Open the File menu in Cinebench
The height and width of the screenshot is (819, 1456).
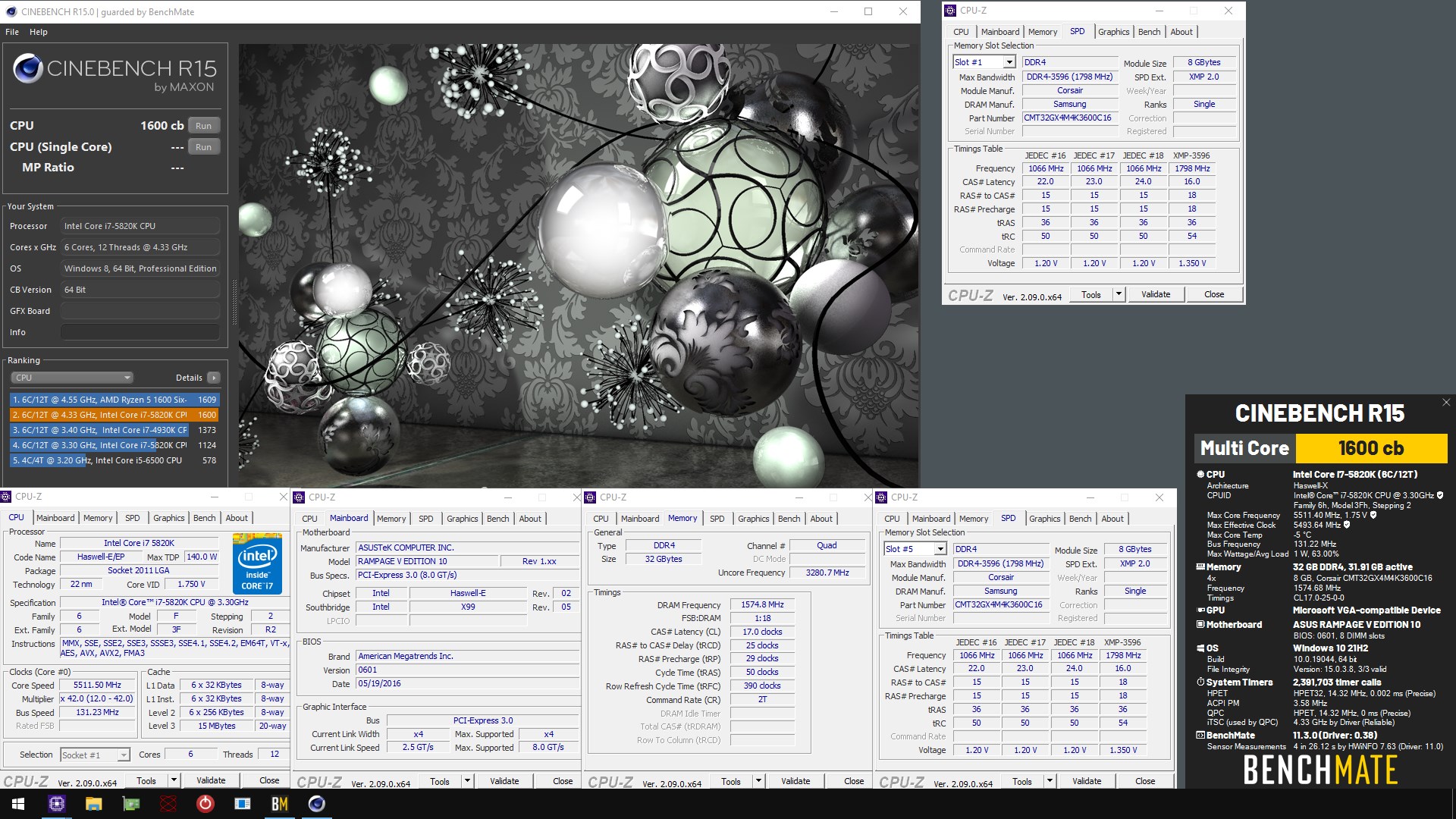(x=12, y=32)
